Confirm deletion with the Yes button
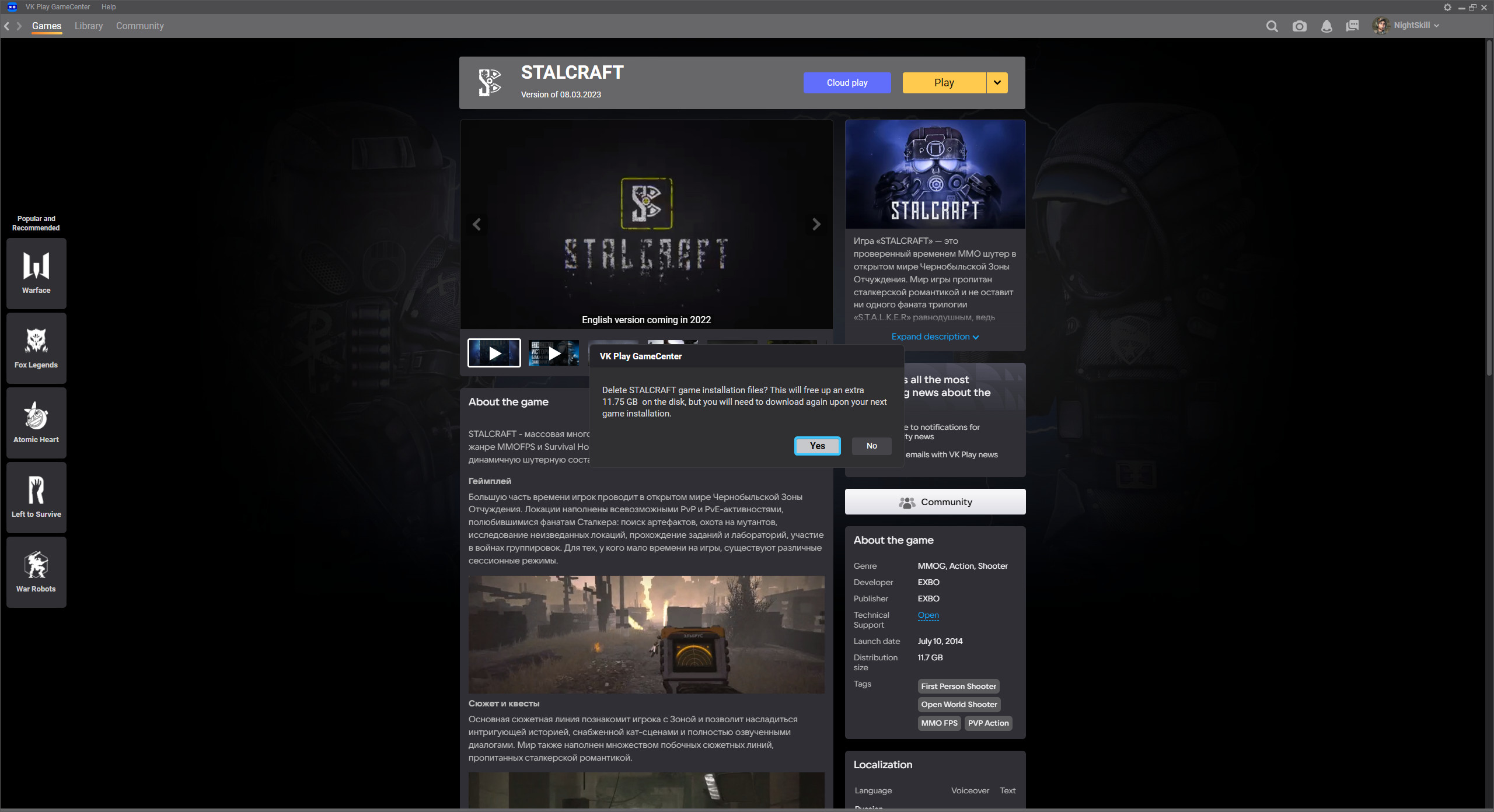The image size is (1494, 812). tap(817, 446)
